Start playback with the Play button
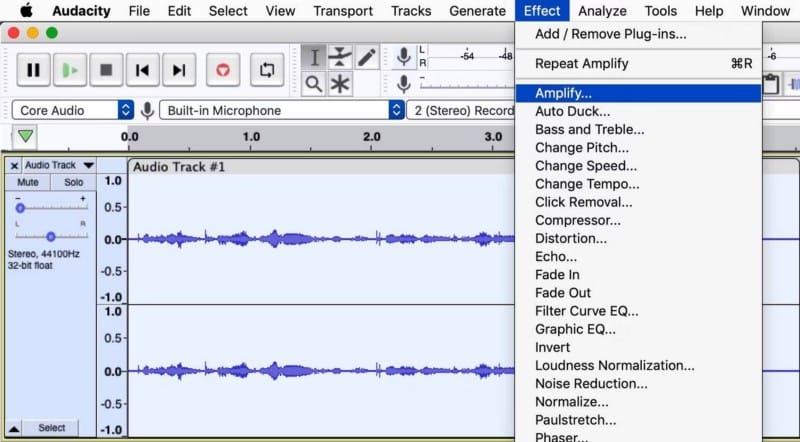The height and width of the screenshot is (442, 800). [70, 69]
